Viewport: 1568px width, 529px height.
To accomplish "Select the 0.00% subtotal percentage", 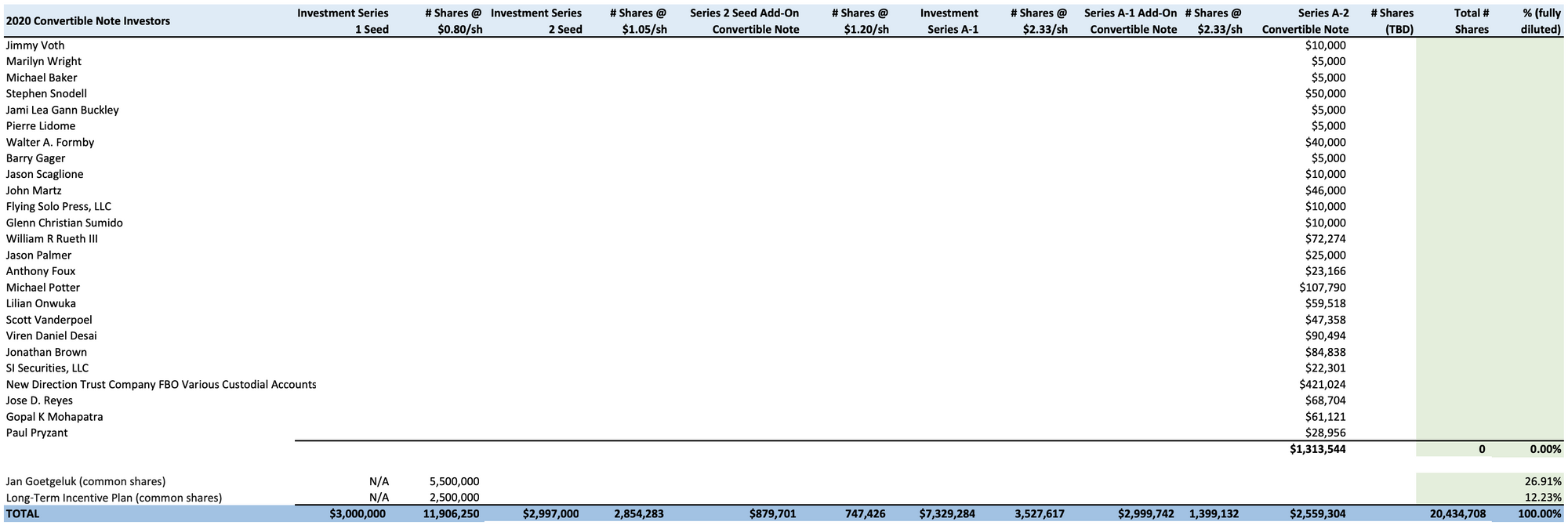I will [x=1545, y=450].
